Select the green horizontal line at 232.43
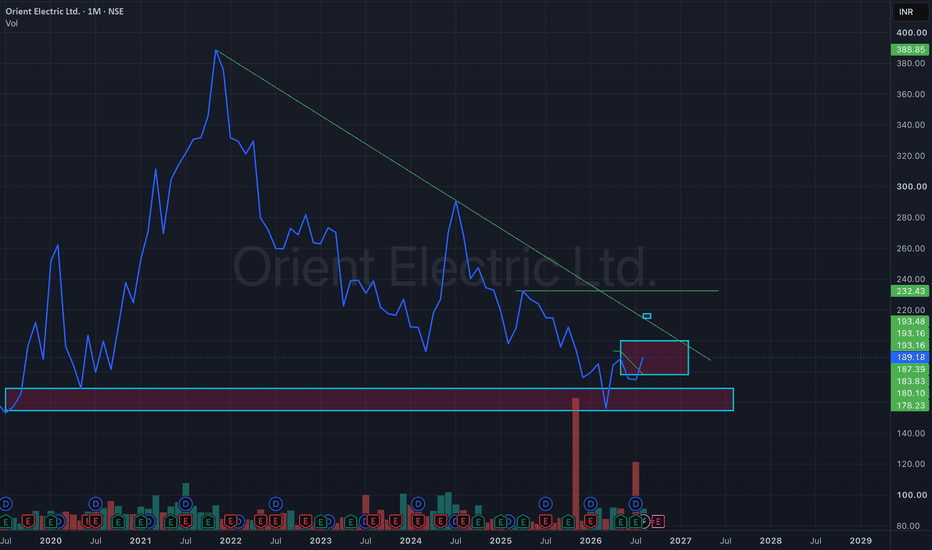 tap(618, 291)
